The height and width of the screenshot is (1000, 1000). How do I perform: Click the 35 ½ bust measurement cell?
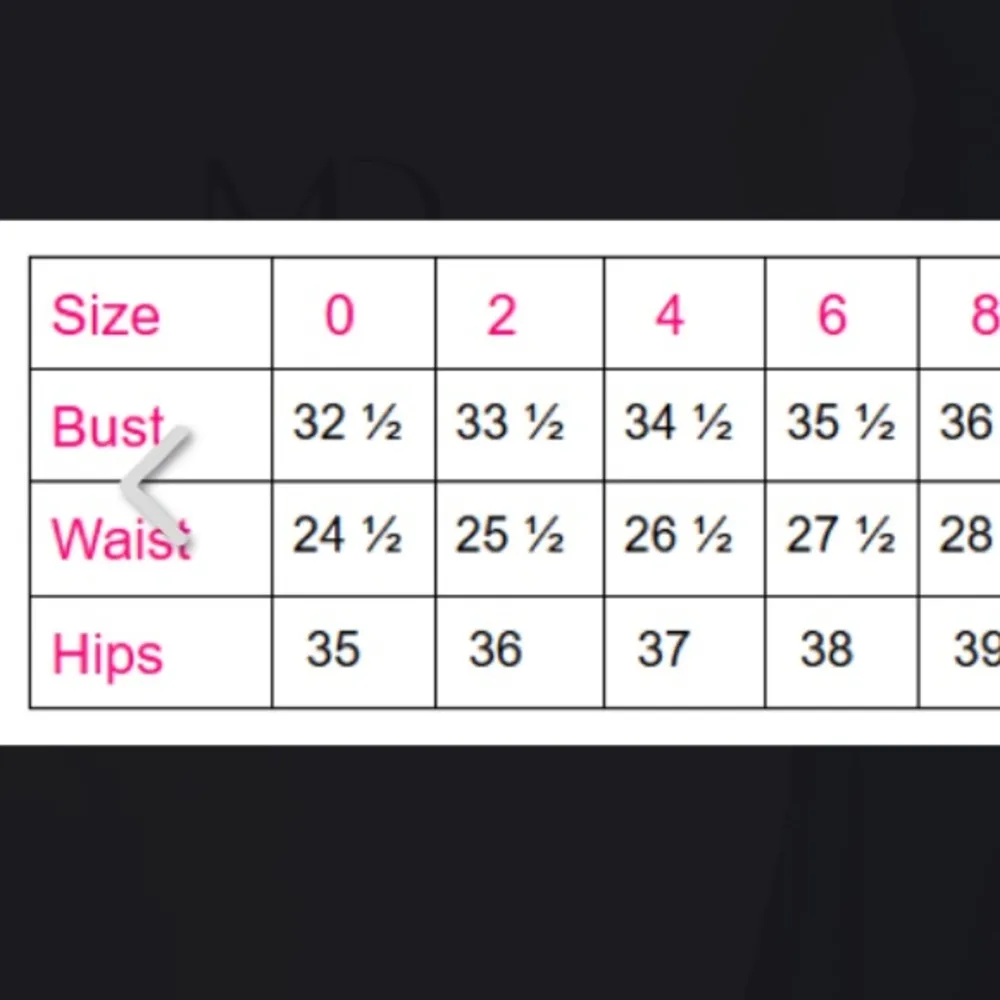pos(841,423)
